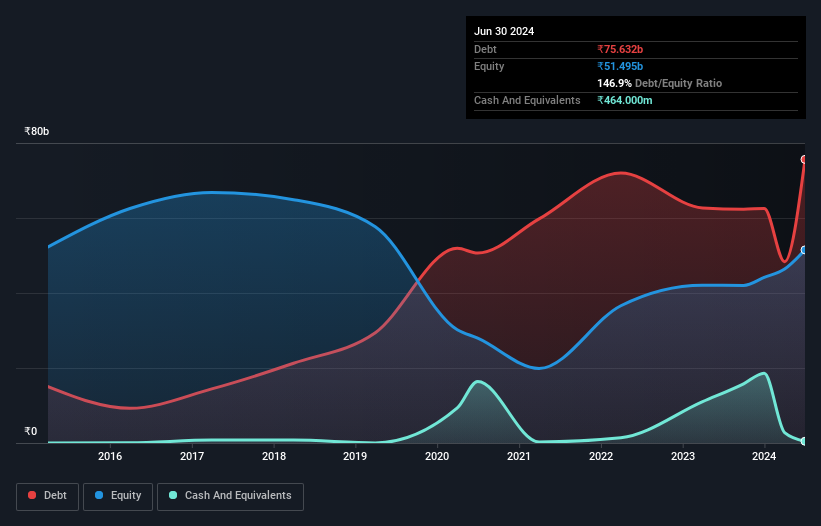
Task: Click the 2024 x-axis label
Action: tap(764, 456)
